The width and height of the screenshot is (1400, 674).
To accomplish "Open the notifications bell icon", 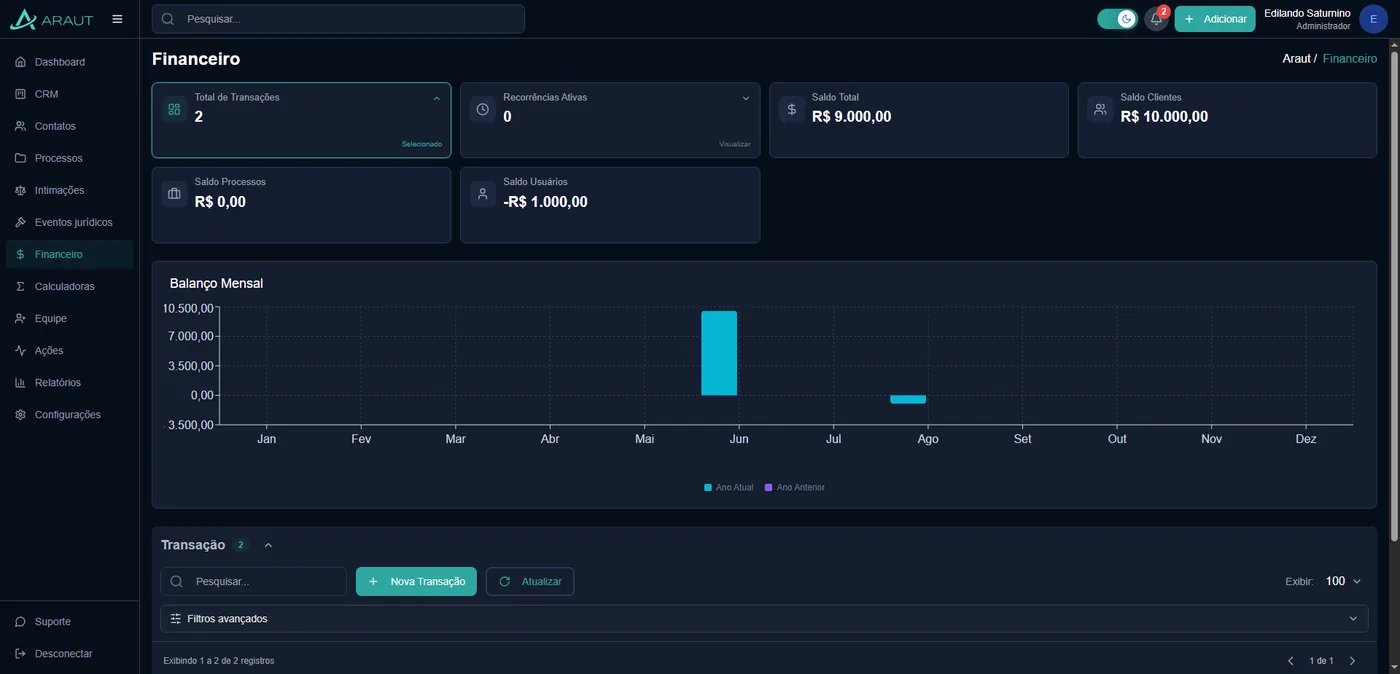I will pyautogui.click(x=1156, y=19).
